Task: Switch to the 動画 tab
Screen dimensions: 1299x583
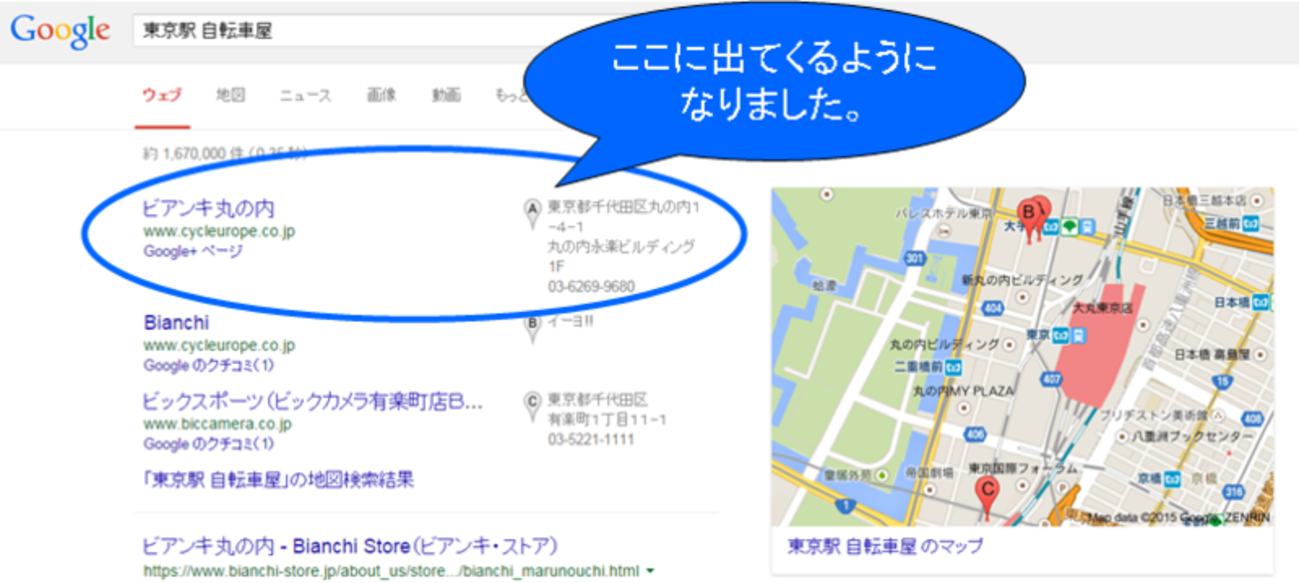Action: (x=446, y=96)
